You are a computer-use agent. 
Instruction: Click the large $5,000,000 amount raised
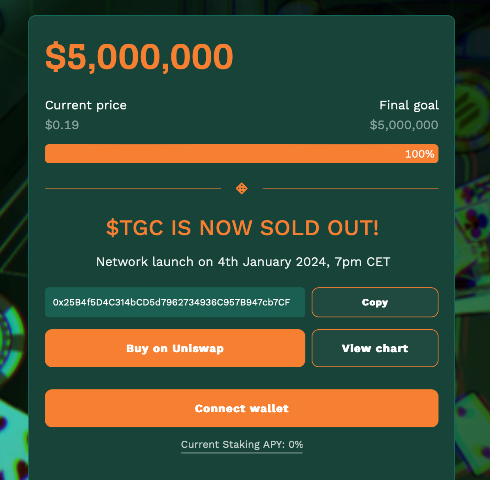139,56
